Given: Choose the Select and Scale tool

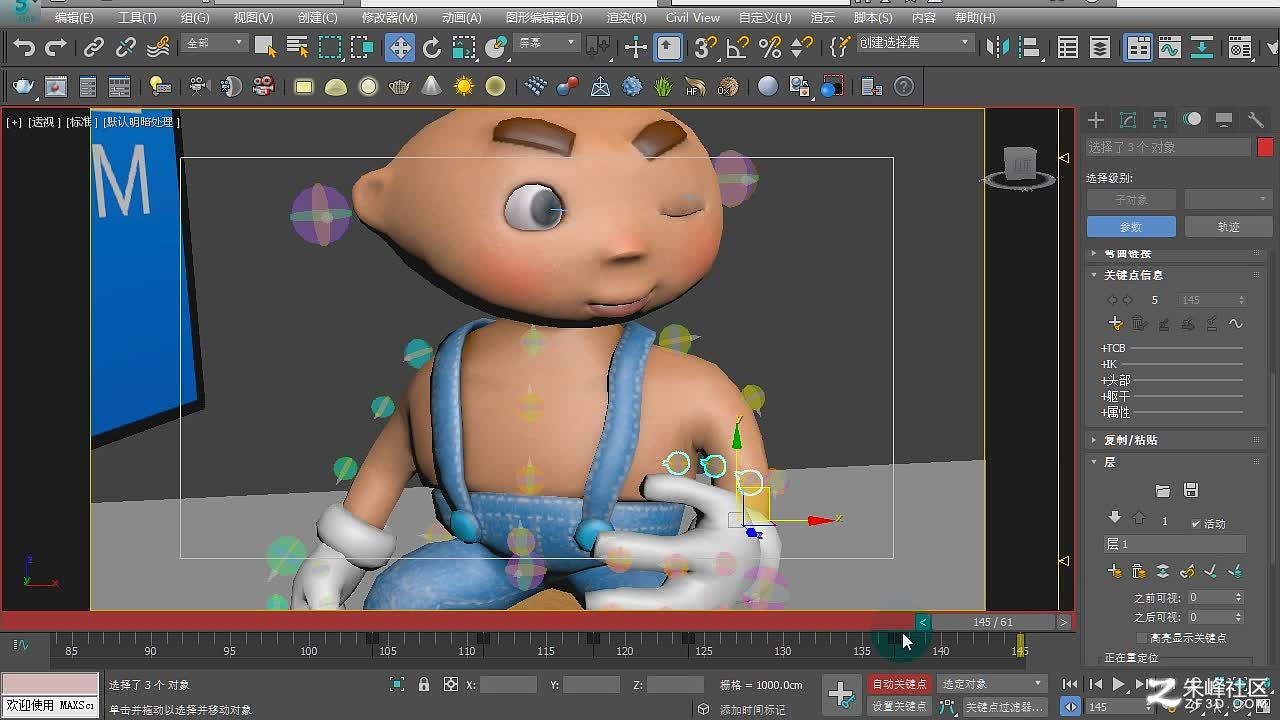Looking at the screenshot, I should (464, 47).
